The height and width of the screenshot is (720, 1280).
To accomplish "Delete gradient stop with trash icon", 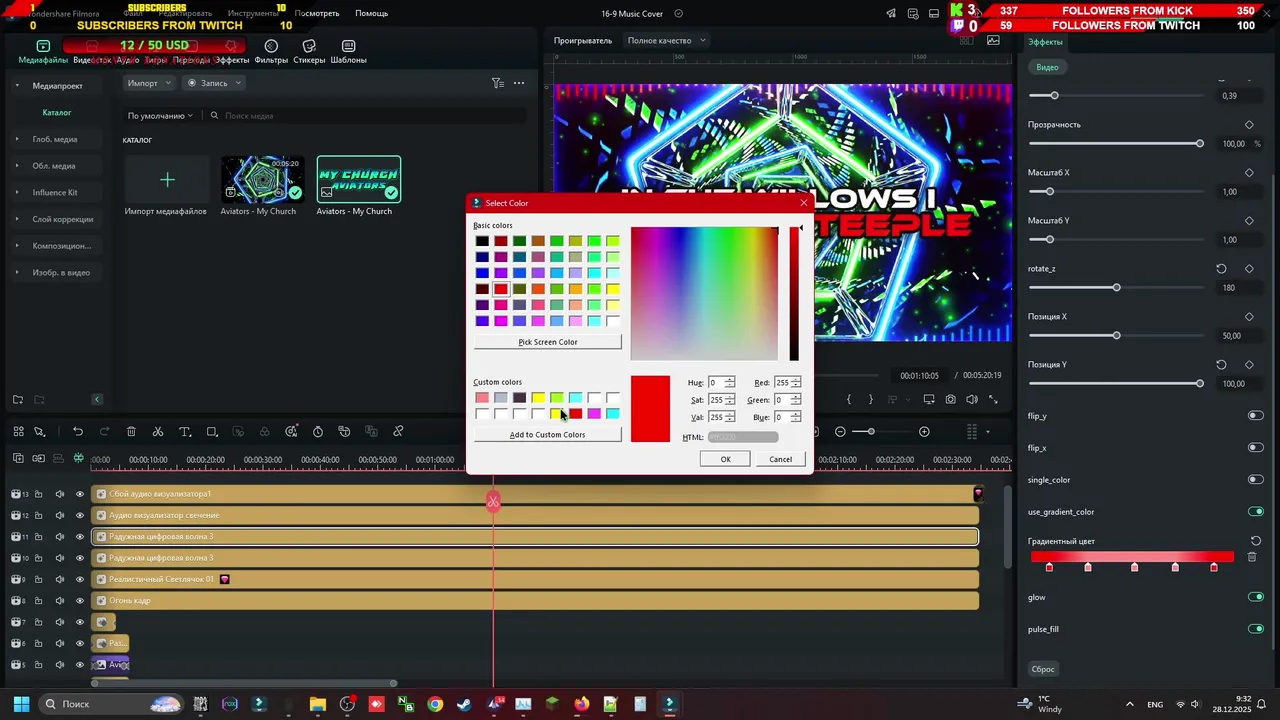I will coord(1252,557).
